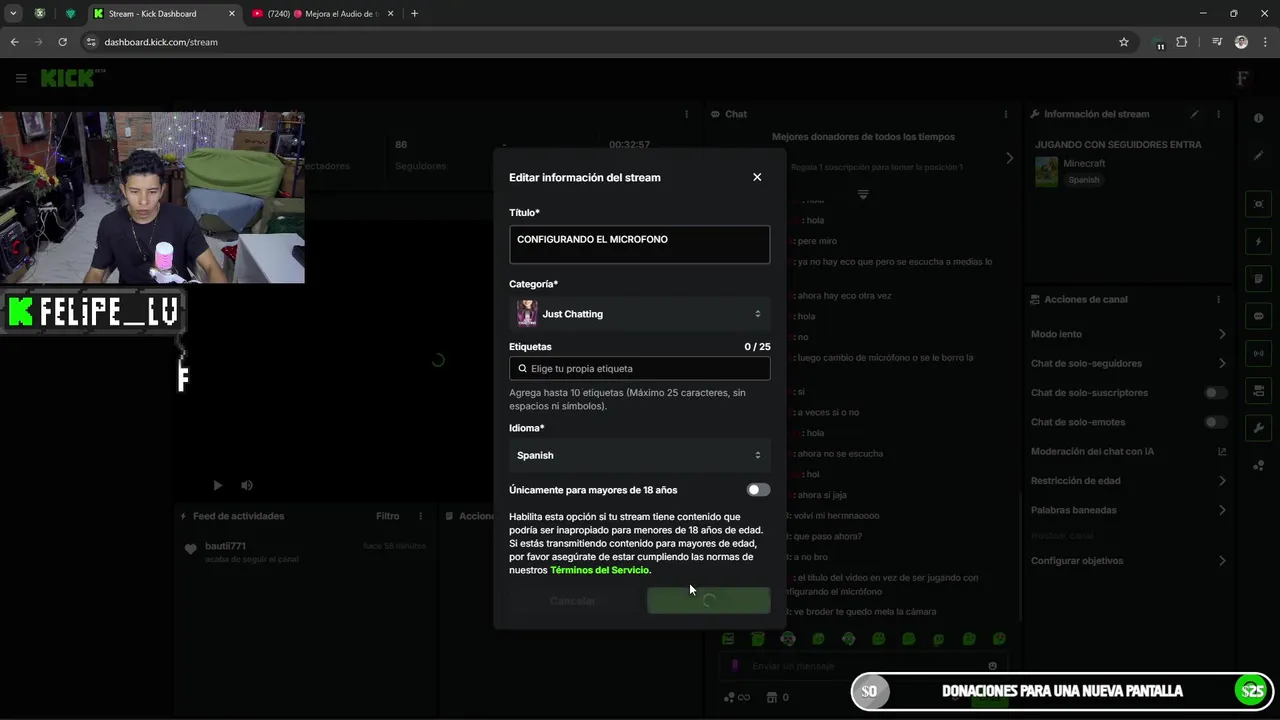The height and width of the screenshot is (720, 1280).
Task: Open three-dot menu of Información del stream
Action: 1218,114
